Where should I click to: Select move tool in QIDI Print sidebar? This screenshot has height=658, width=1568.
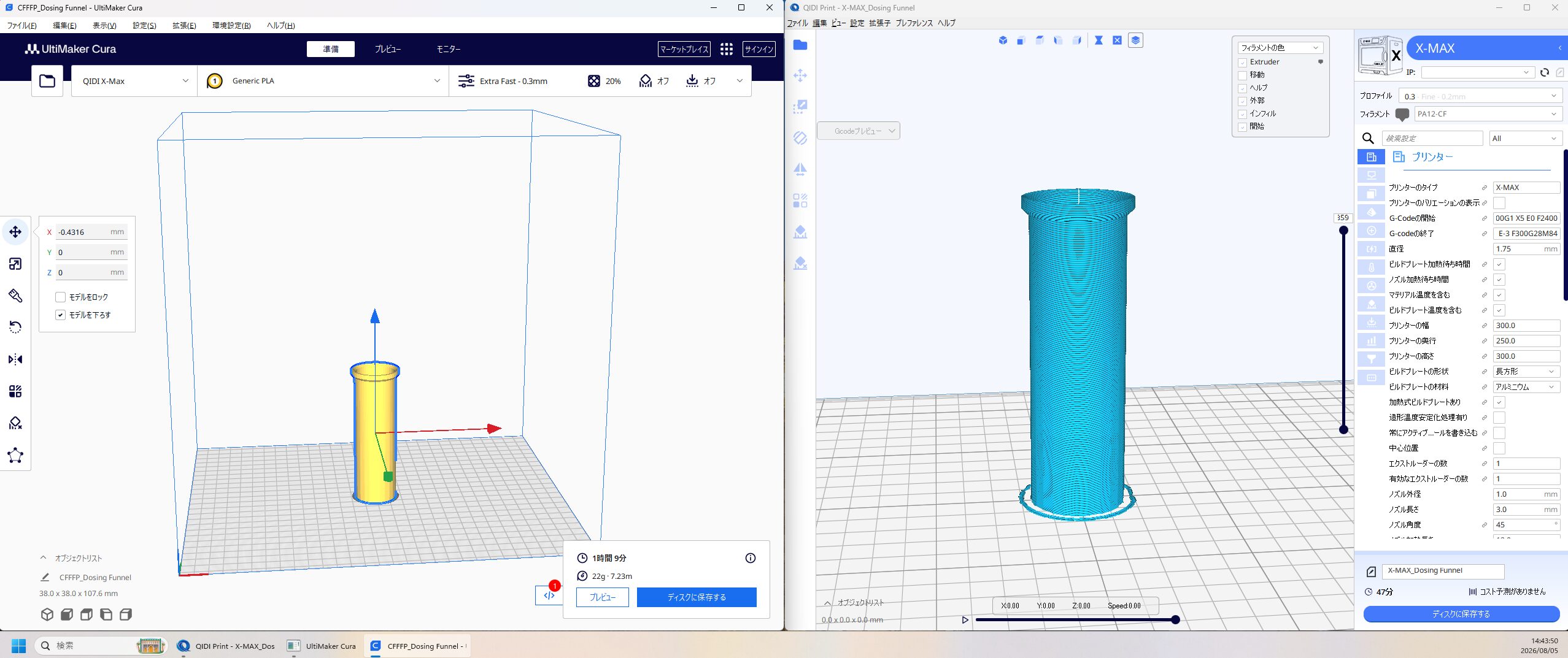(800, 76)
